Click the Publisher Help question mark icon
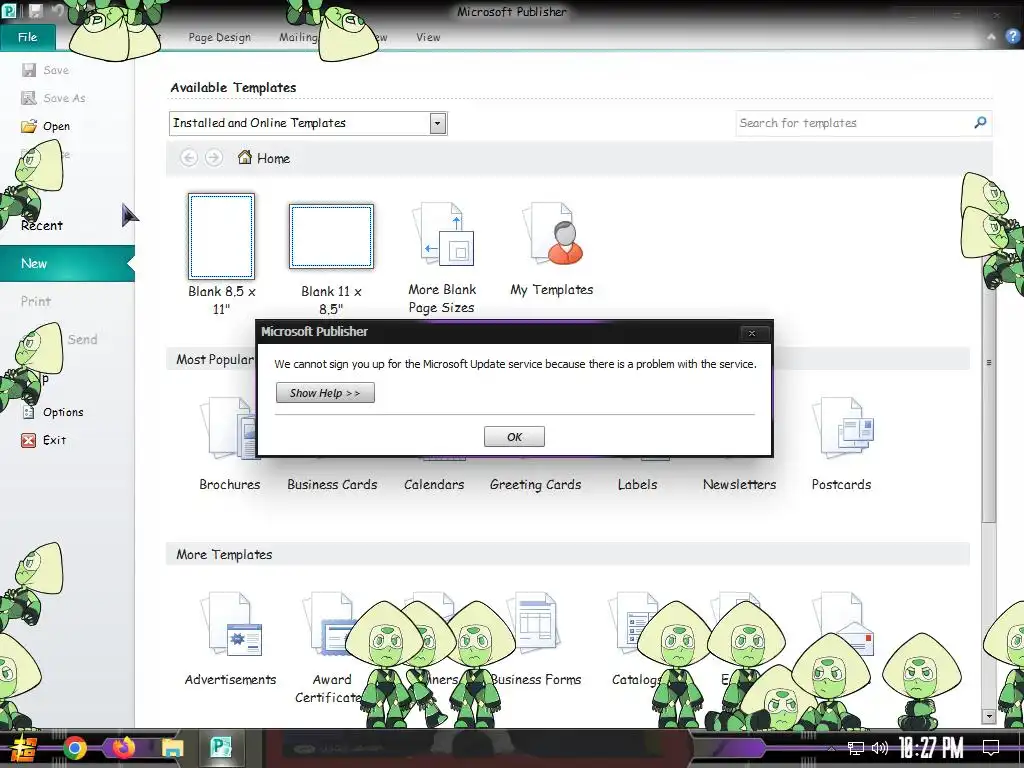Viewport: 1024px width, 768px height. point(1013,37)
